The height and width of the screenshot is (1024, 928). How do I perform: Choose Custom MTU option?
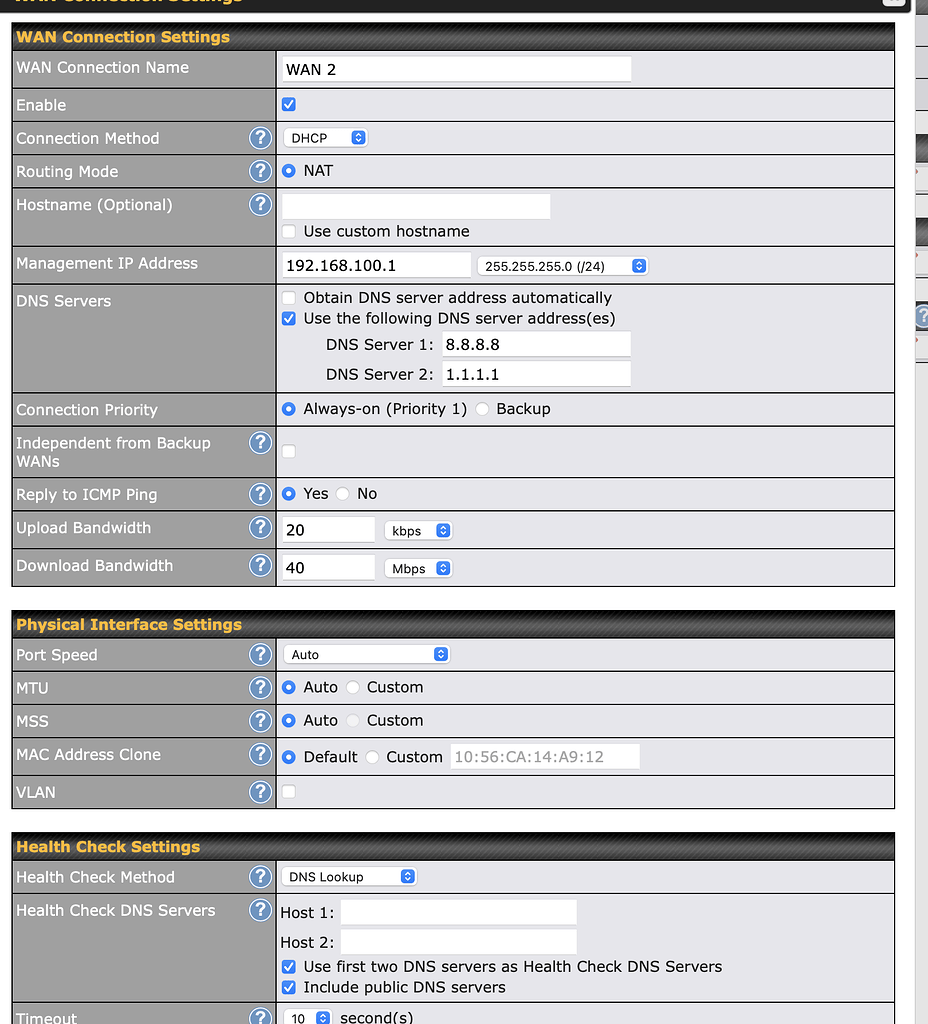353,688
